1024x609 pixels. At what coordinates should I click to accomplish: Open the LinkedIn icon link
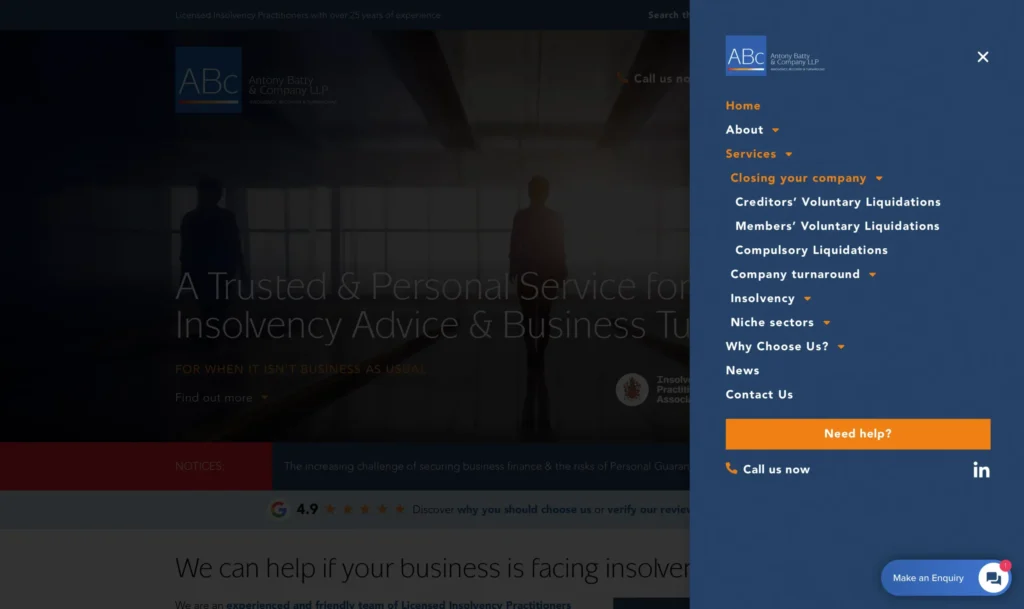click(x=981, y=469)
